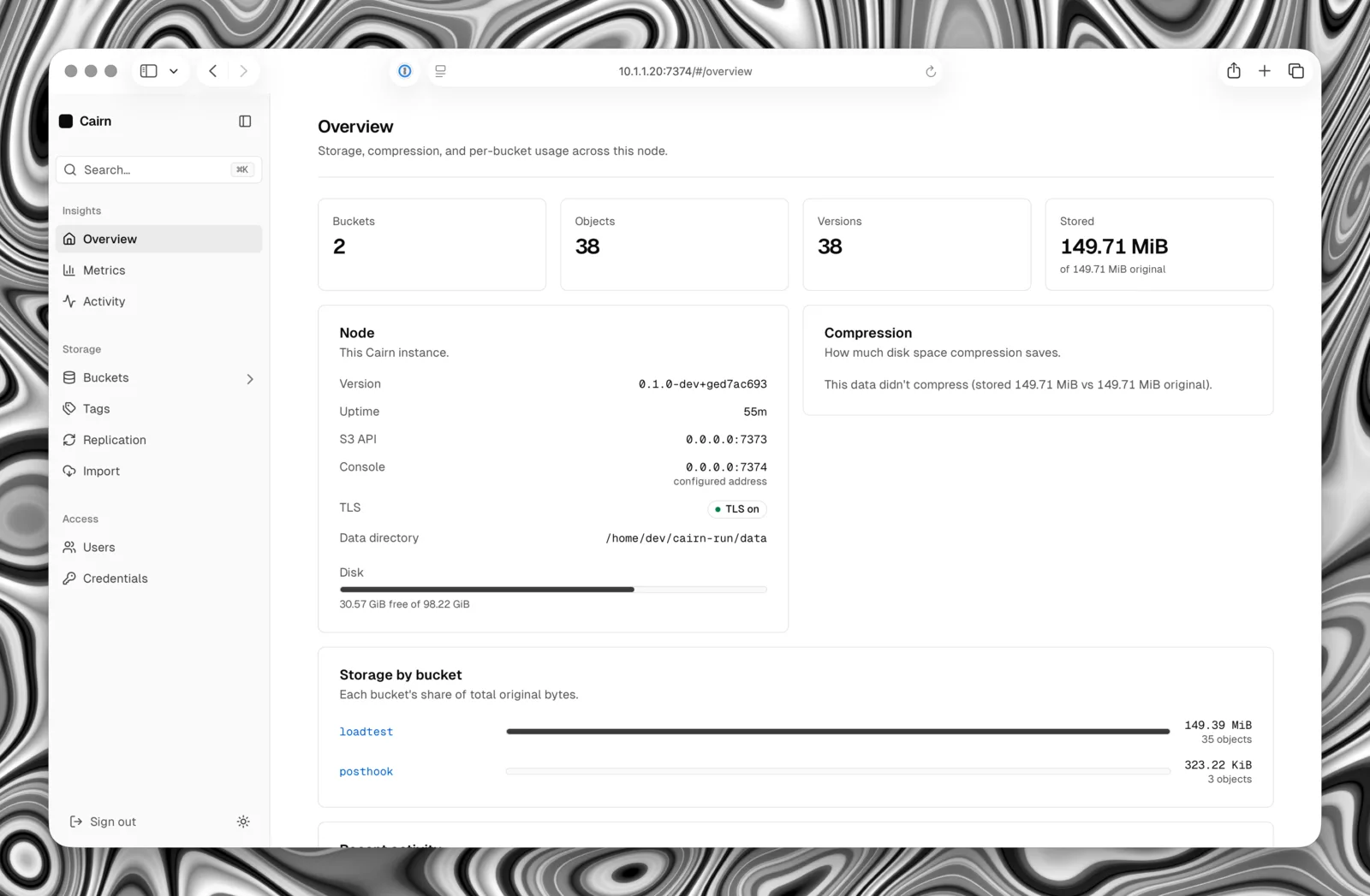Viewport: 1370px width, 896px height.
Task: Click the Overview page heading
Action: click(x=355, y=127)
